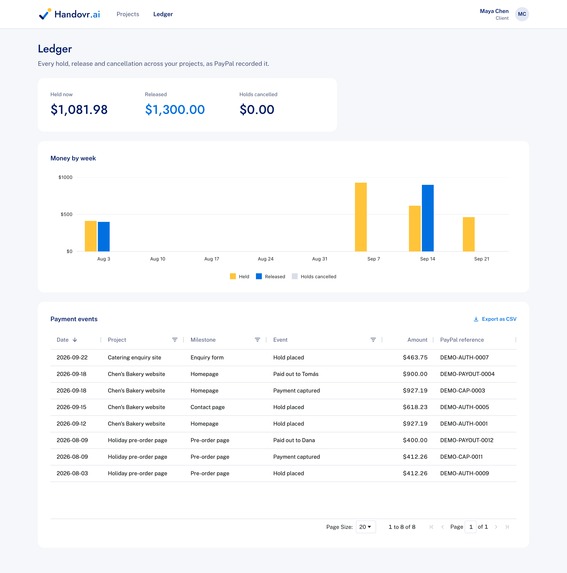Select the DEMO-AUTH-0007 reference cell
The image size is (567, 573).
point(464,357)
